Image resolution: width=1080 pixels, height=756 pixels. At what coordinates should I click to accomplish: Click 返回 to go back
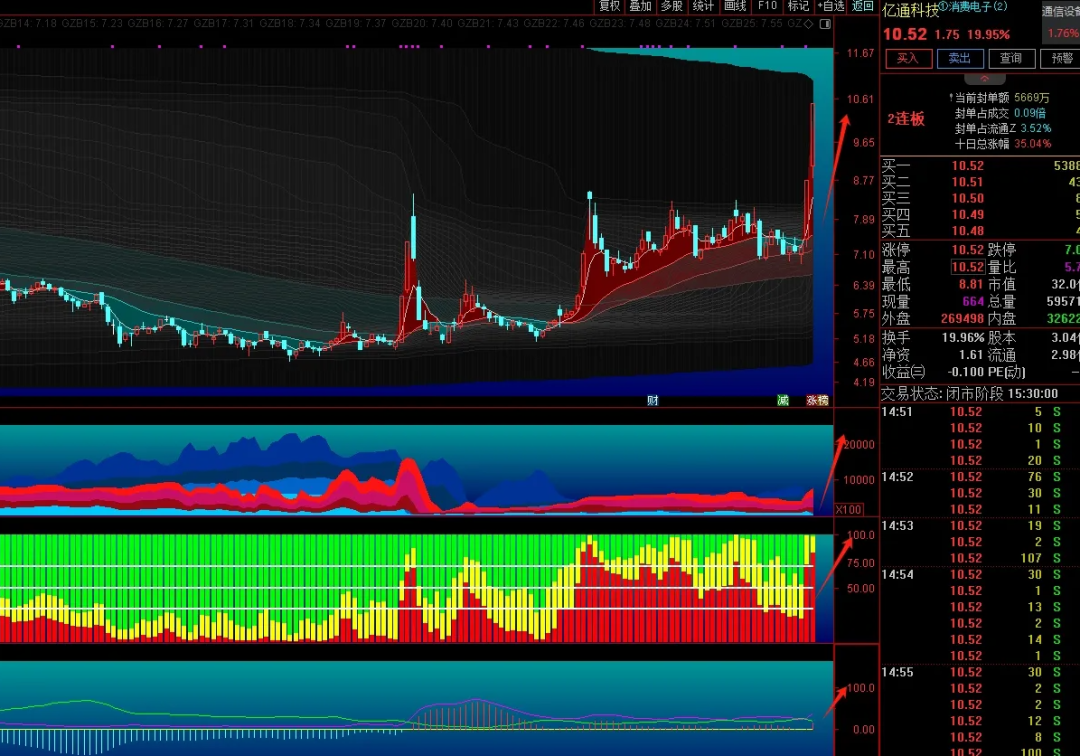click(x=863, y=6)
